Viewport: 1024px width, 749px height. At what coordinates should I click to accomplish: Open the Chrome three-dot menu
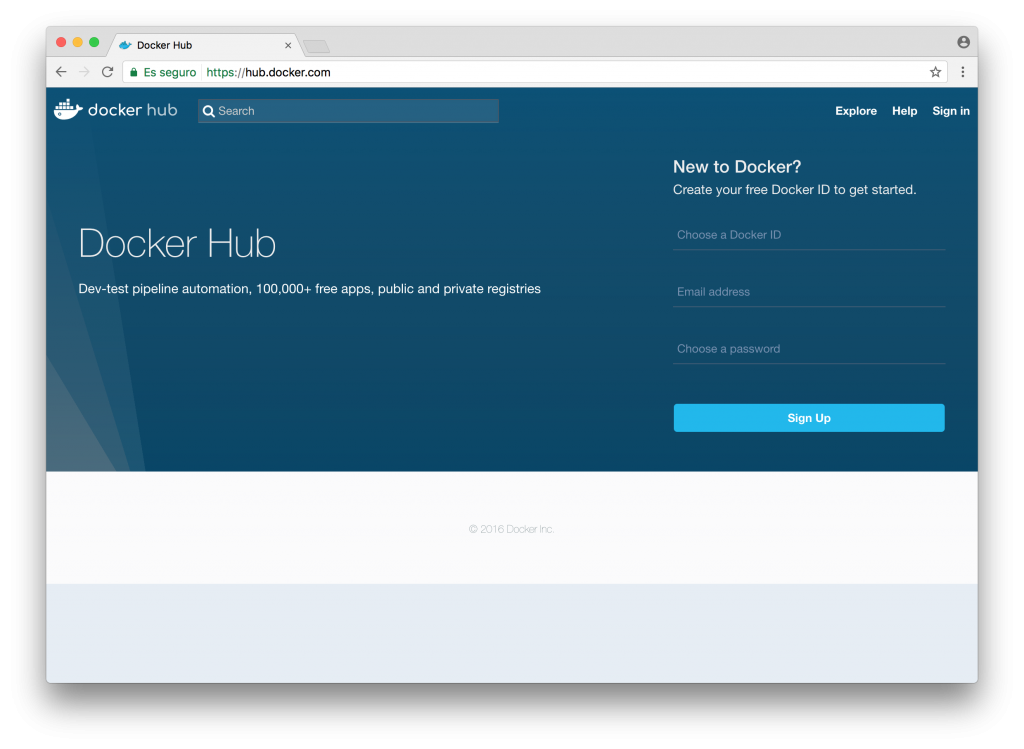pyautogui.click(x=963, y=72)
